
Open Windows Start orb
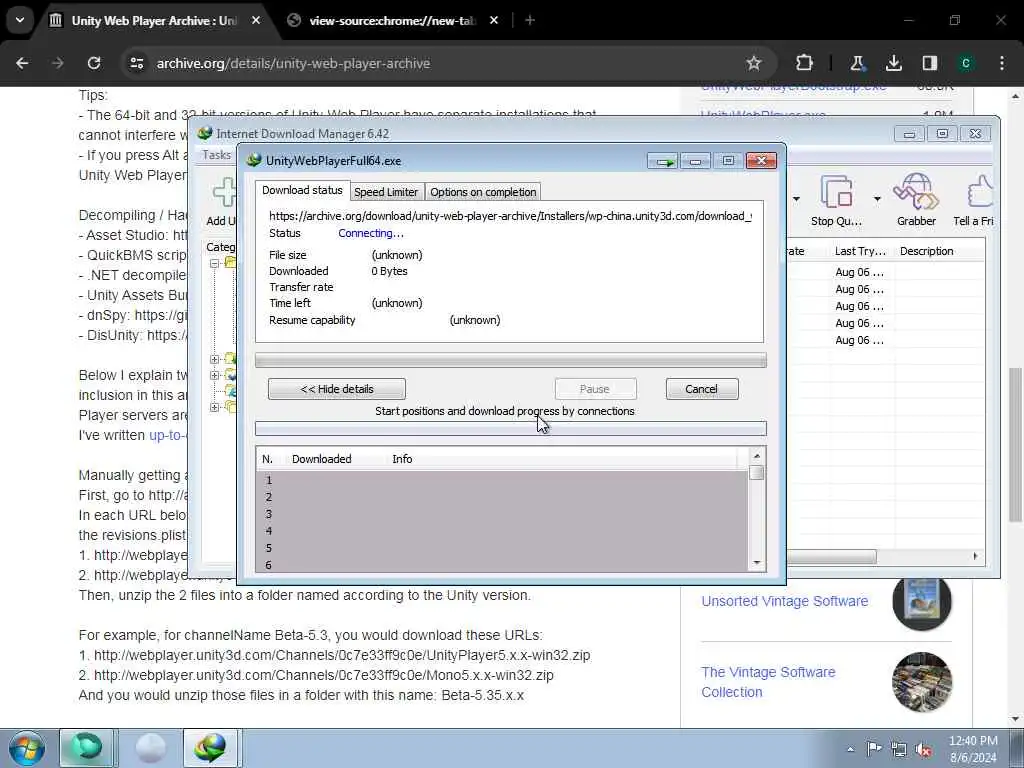click(x=26, y=748)
